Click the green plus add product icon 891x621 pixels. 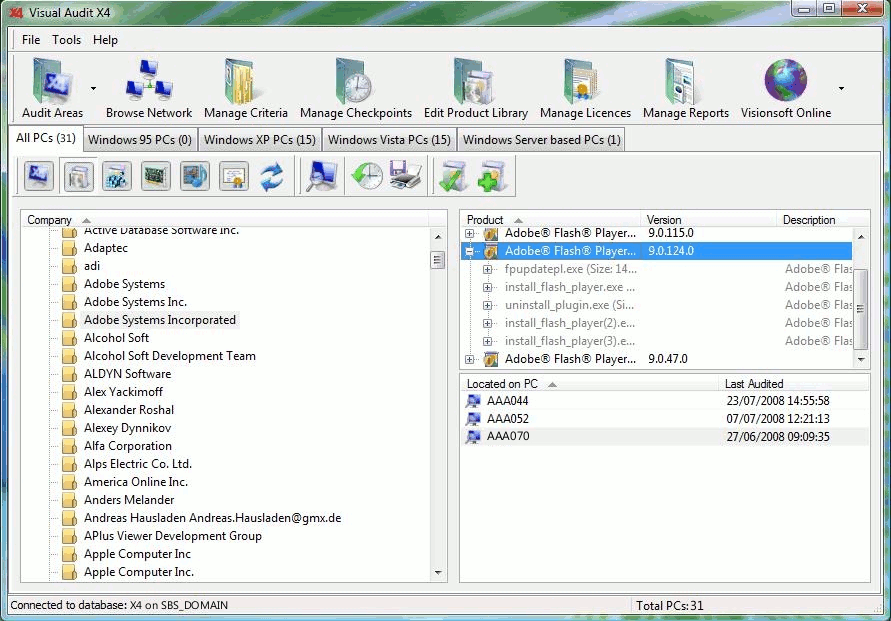(492, 176)
